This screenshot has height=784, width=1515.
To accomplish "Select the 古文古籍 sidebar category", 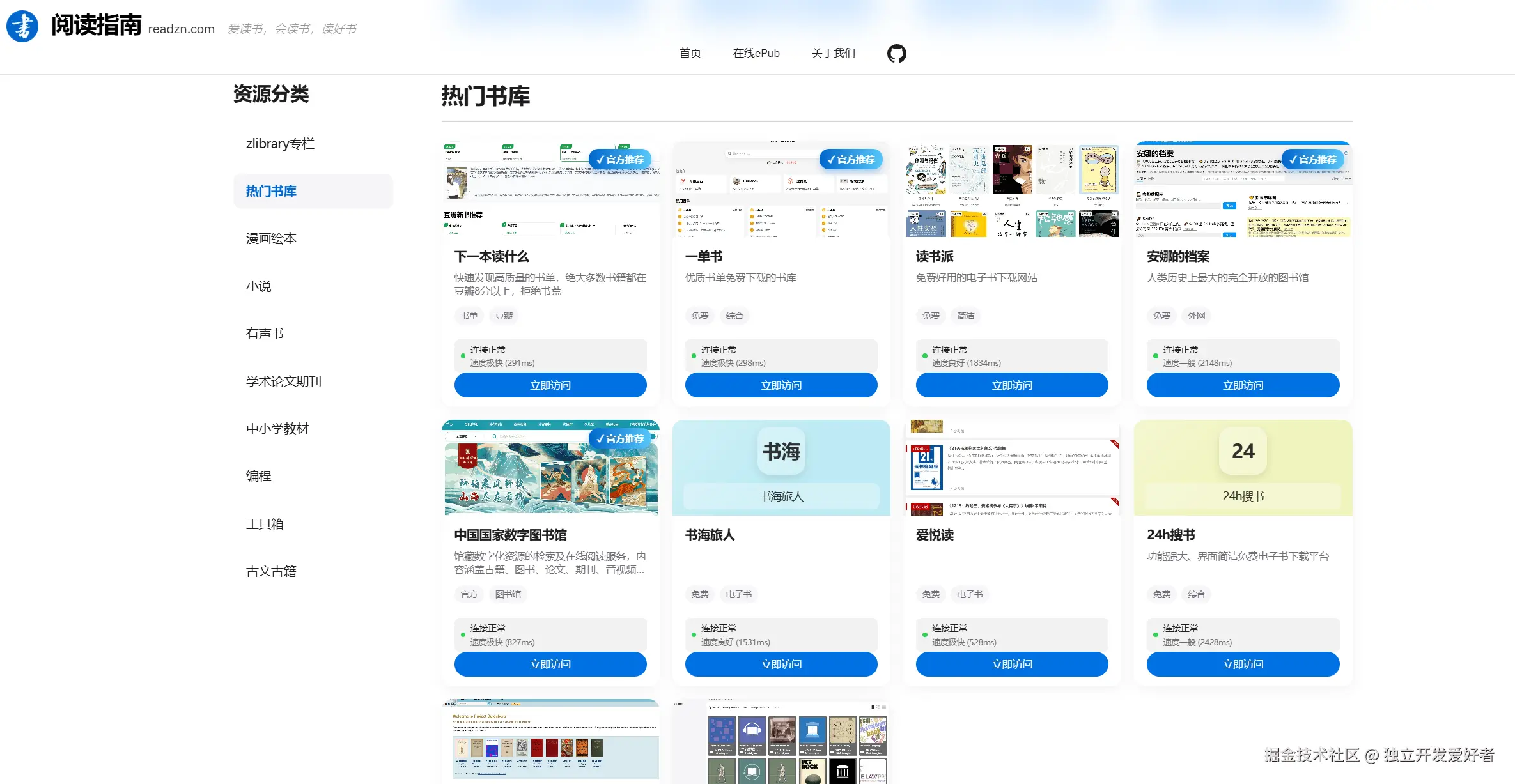I will 271,571.
